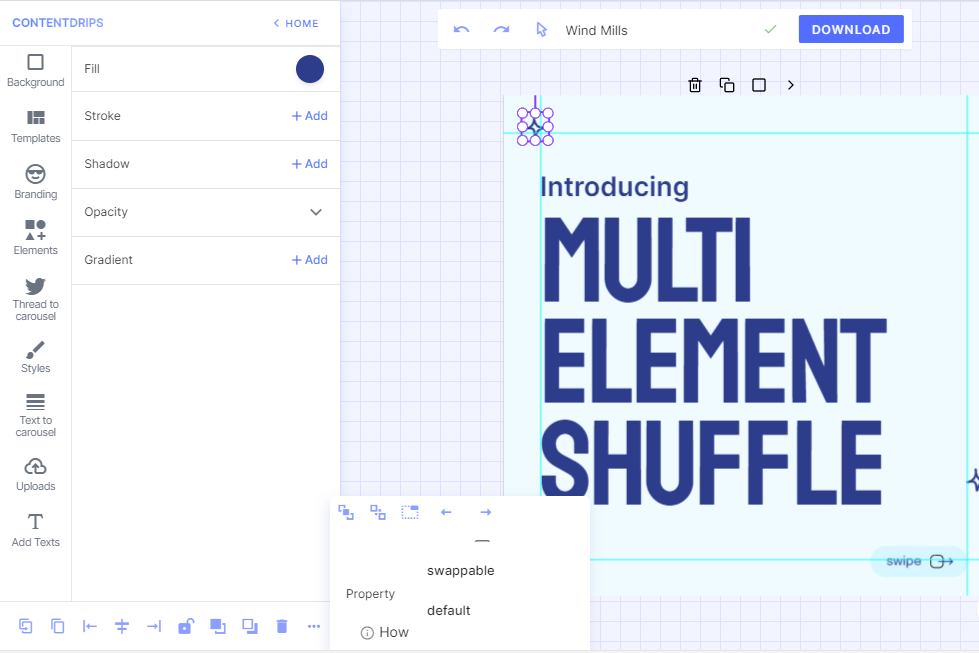Open the Templates panel

pos(35,126)
